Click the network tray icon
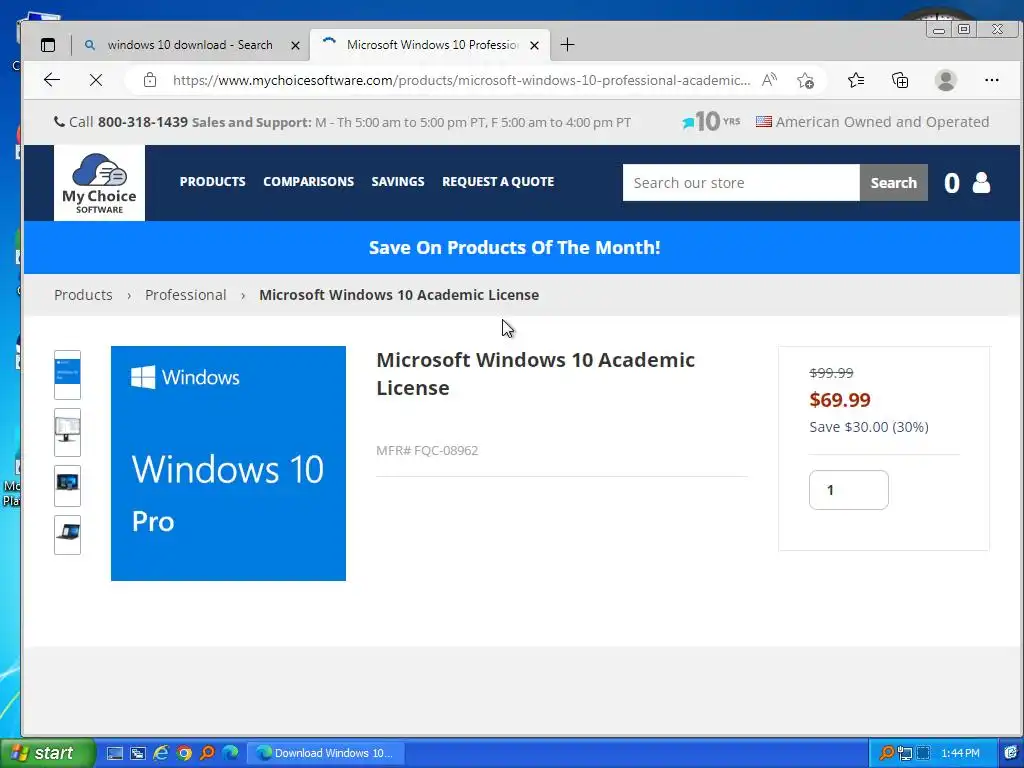Screen dimensions: 1024x768 click(904, 753)
